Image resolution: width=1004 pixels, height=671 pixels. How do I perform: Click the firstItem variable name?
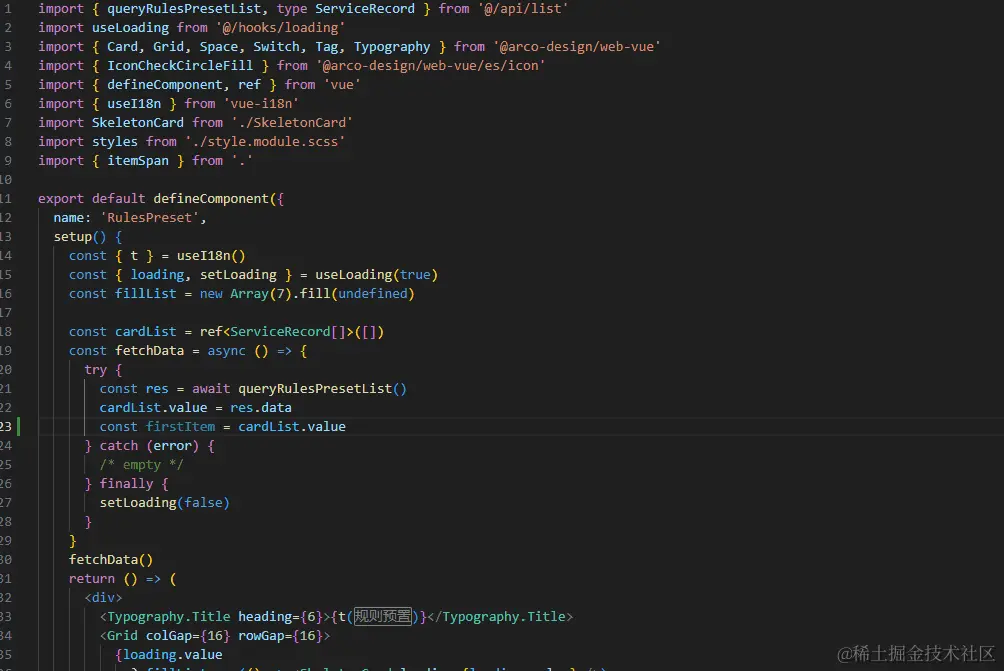coord(180,426)
